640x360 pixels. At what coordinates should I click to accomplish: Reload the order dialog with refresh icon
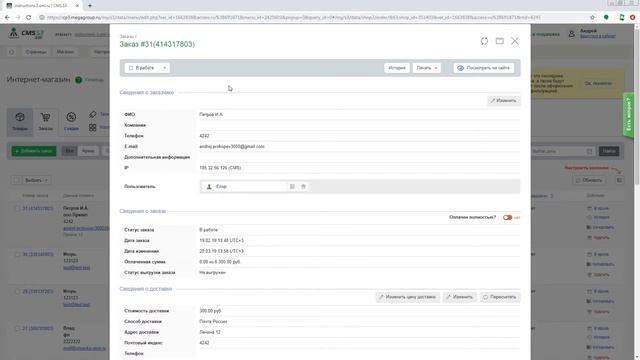click(x=484, y=41)
